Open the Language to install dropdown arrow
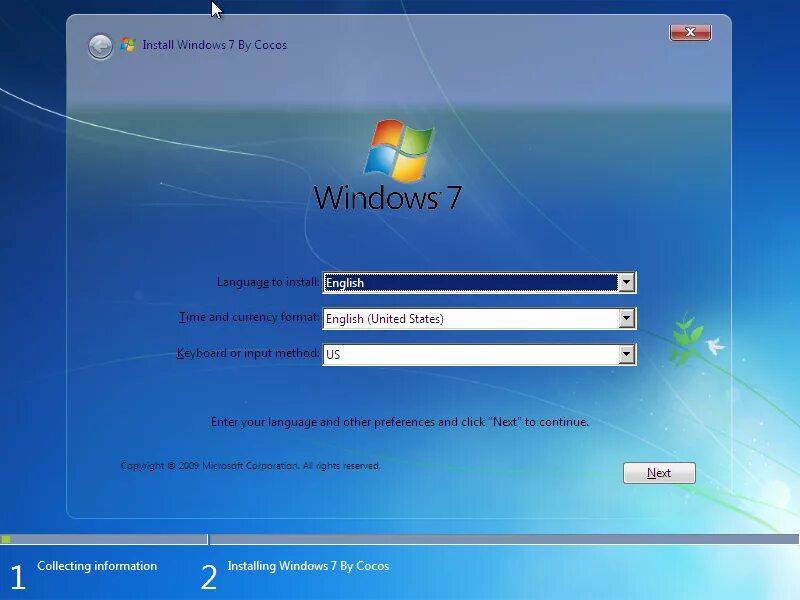The height and width of the screenshot is (600, 800). pos(626,282)
